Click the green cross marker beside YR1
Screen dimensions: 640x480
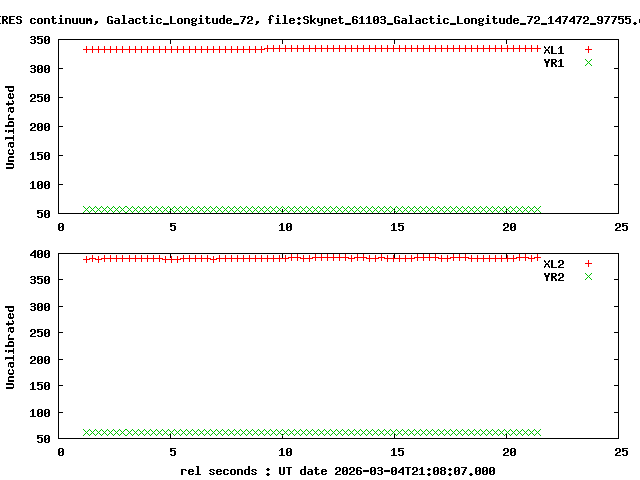588,62
